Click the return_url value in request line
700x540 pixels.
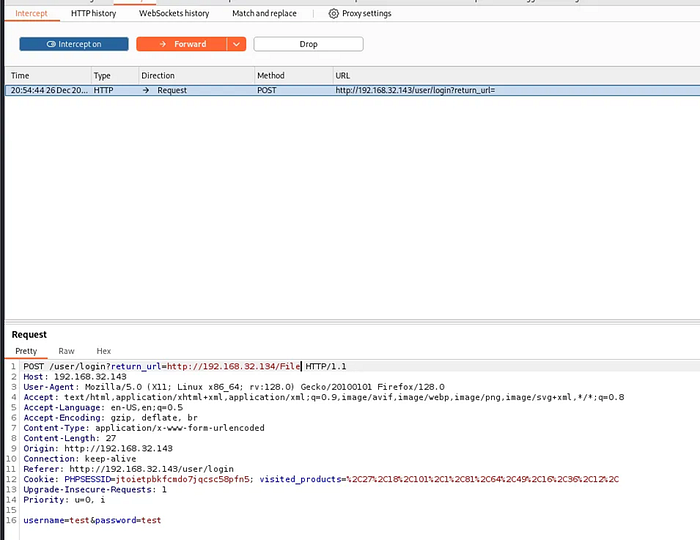[234, 366]
